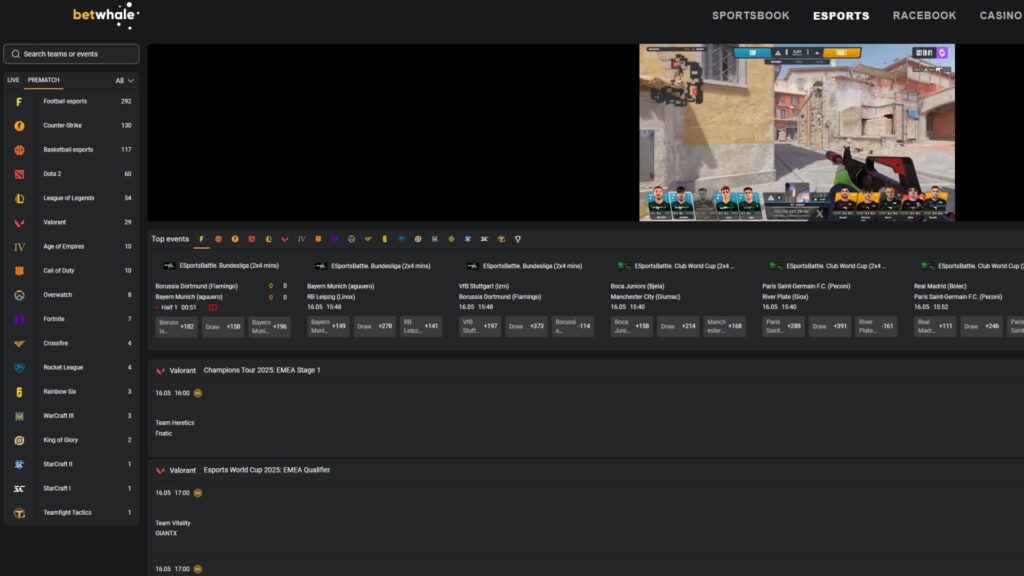Filter top events by Overwatch icon

click(x=351, y=239)
